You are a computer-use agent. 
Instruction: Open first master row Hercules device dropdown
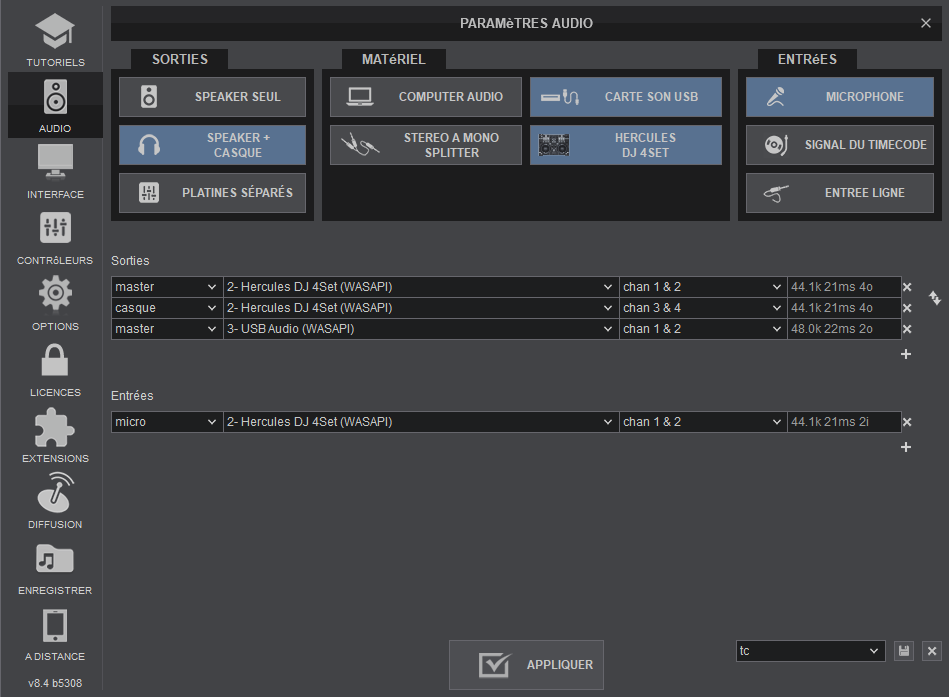[421, 287]
